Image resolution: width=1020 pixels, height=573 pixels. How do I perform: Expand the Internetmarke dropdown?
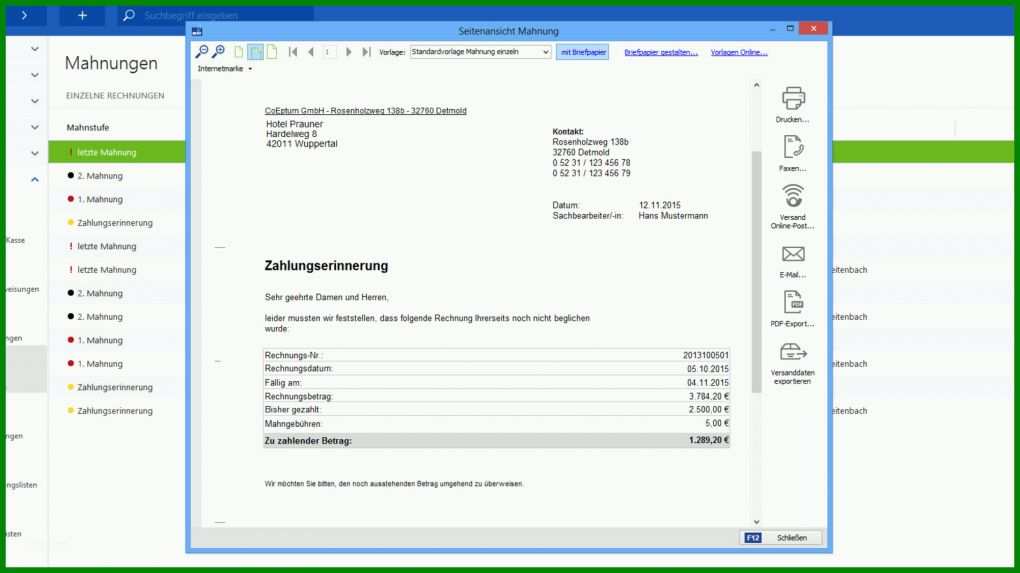point(225,69)
